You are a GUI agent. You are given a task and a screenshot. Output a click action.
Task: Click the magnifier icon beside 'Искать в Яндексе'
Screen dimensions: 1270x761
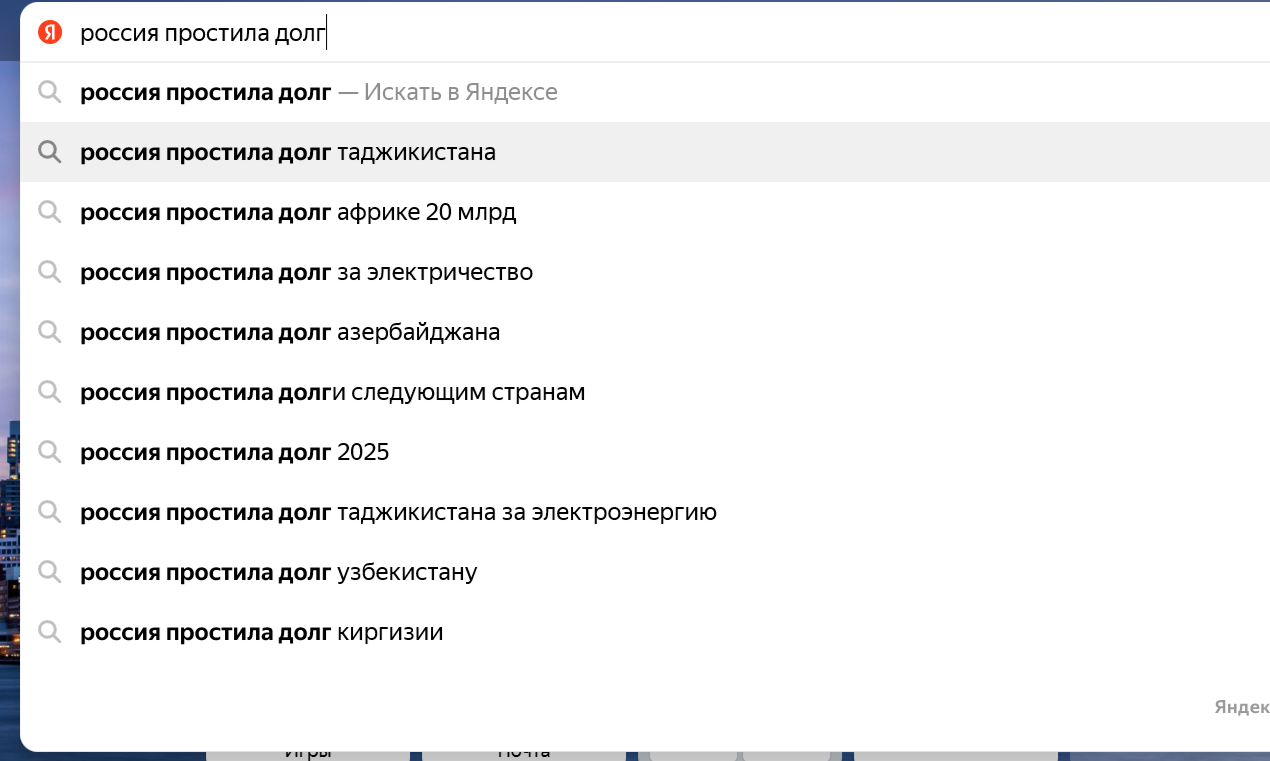pyautogui.click(x=50, y=92)
